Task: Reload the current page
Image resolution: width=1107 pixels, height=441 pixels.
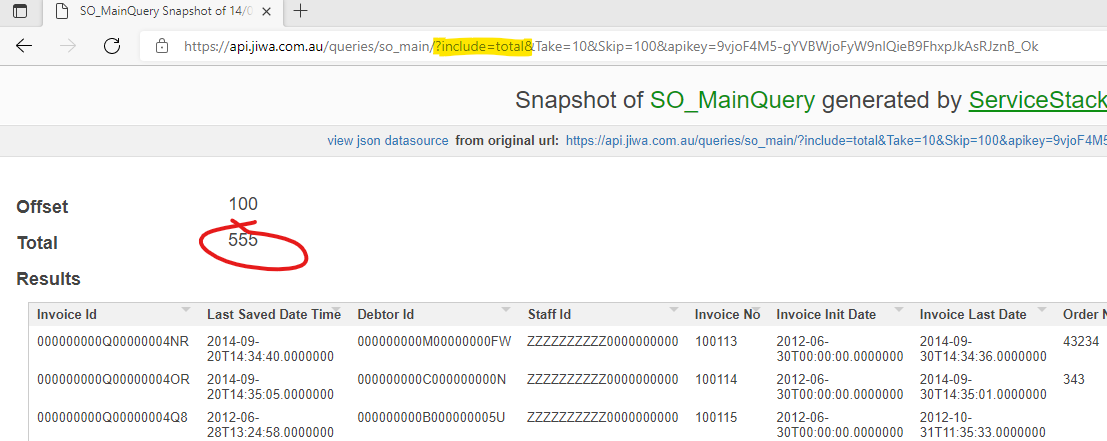Action: point(112,46)
